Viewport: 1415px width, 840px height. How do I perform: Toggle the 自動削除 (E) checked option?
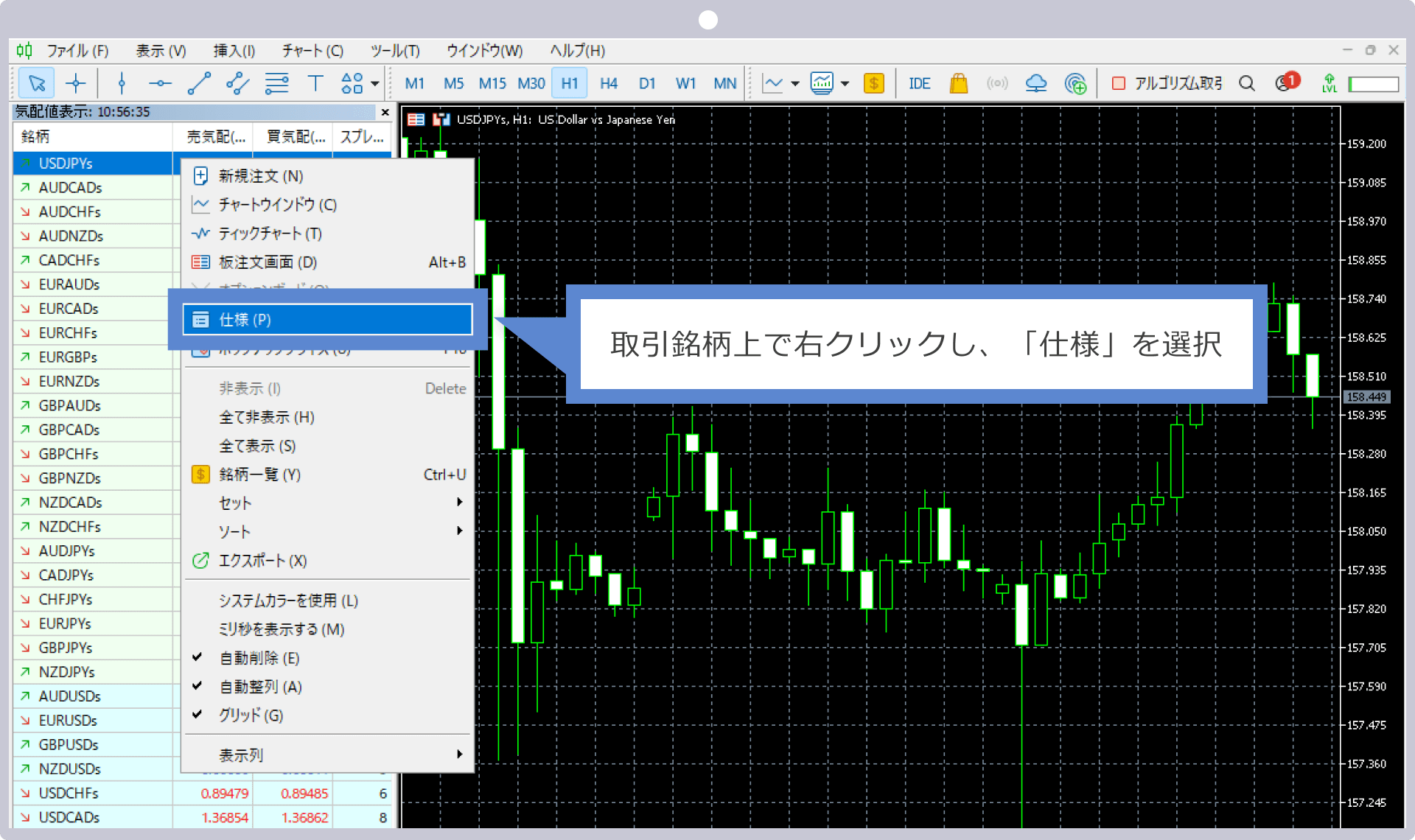click(x=327, y=658)
